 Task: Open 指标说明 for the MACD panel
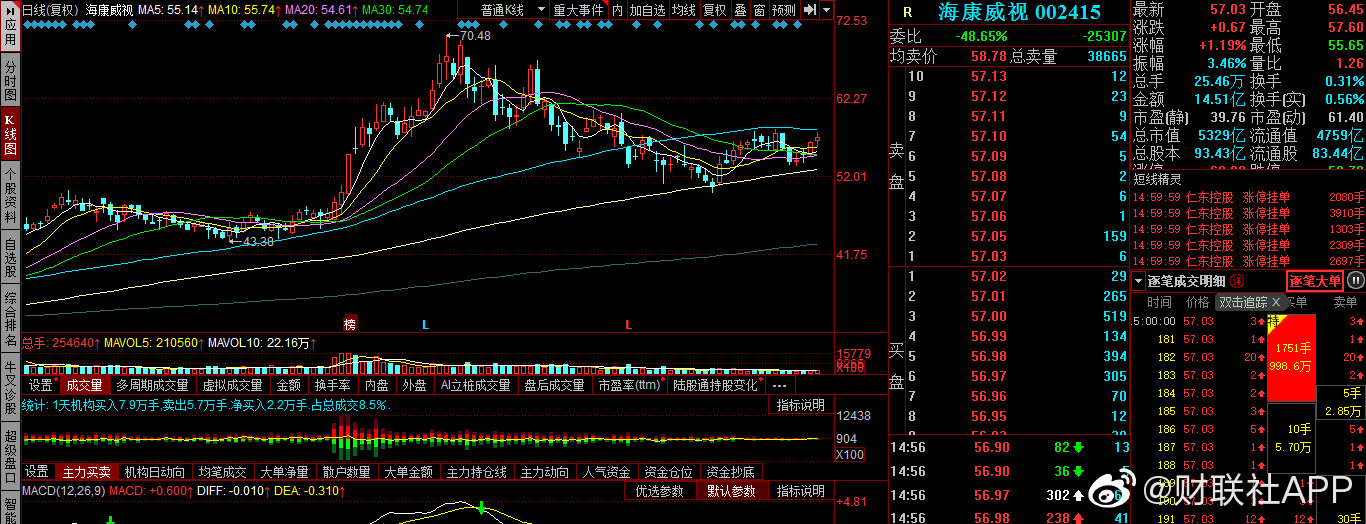pos(801,491)
